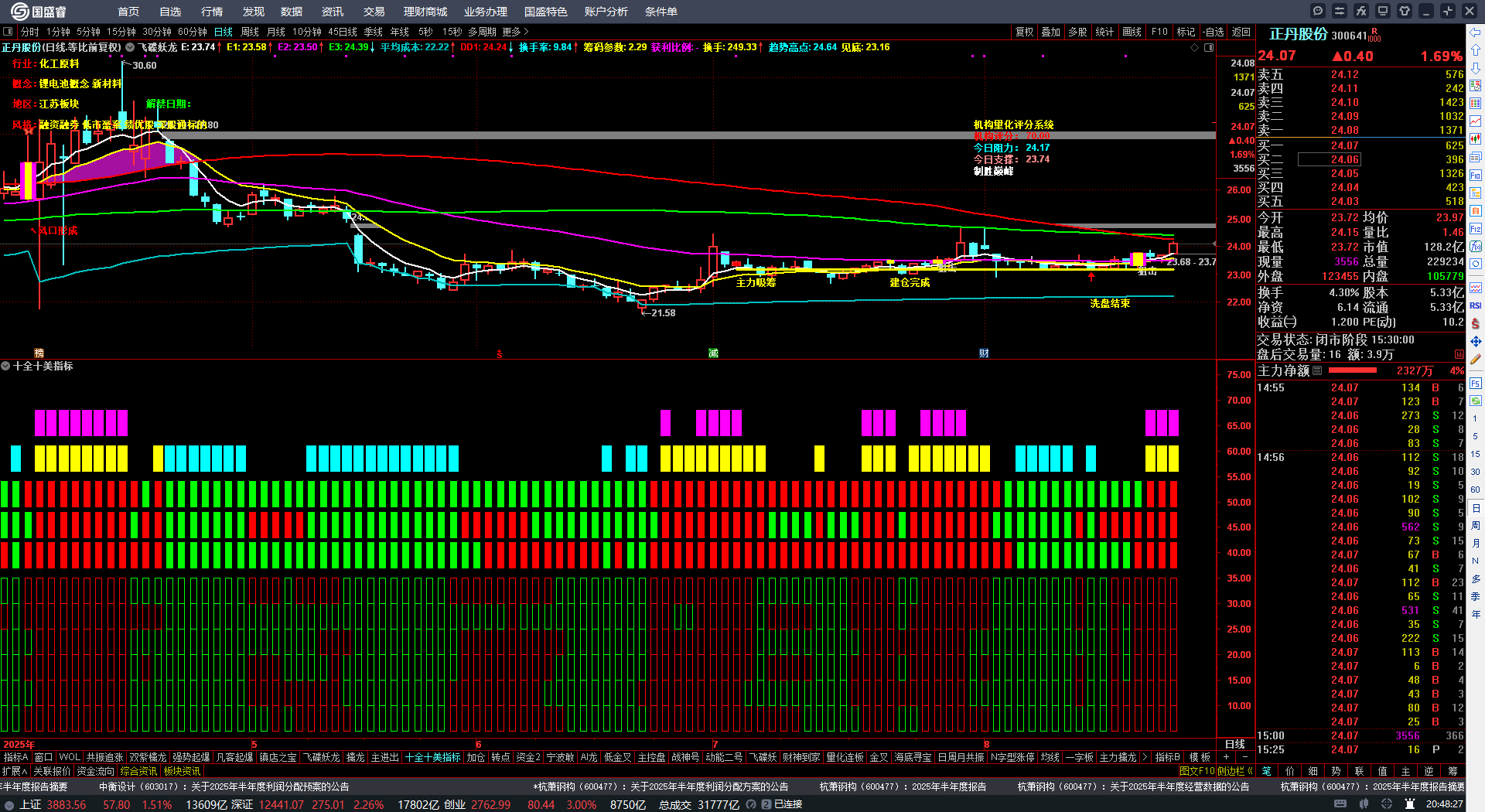Viewport: 1485px width, 812px height.
Task: Click the keyboard icon in status bar
Action: (1340, 804)
